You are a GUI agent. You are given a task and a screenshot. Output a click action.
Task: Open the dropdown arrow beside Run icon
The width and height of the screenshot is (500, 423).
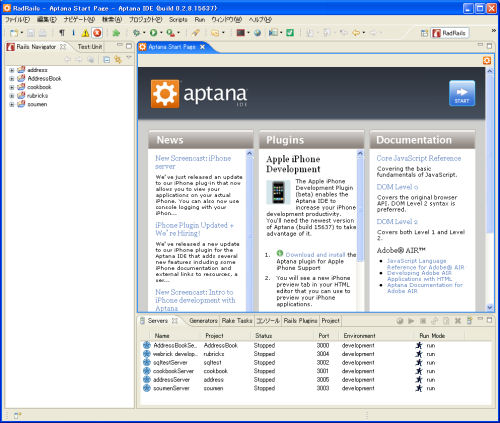[161, 33]
